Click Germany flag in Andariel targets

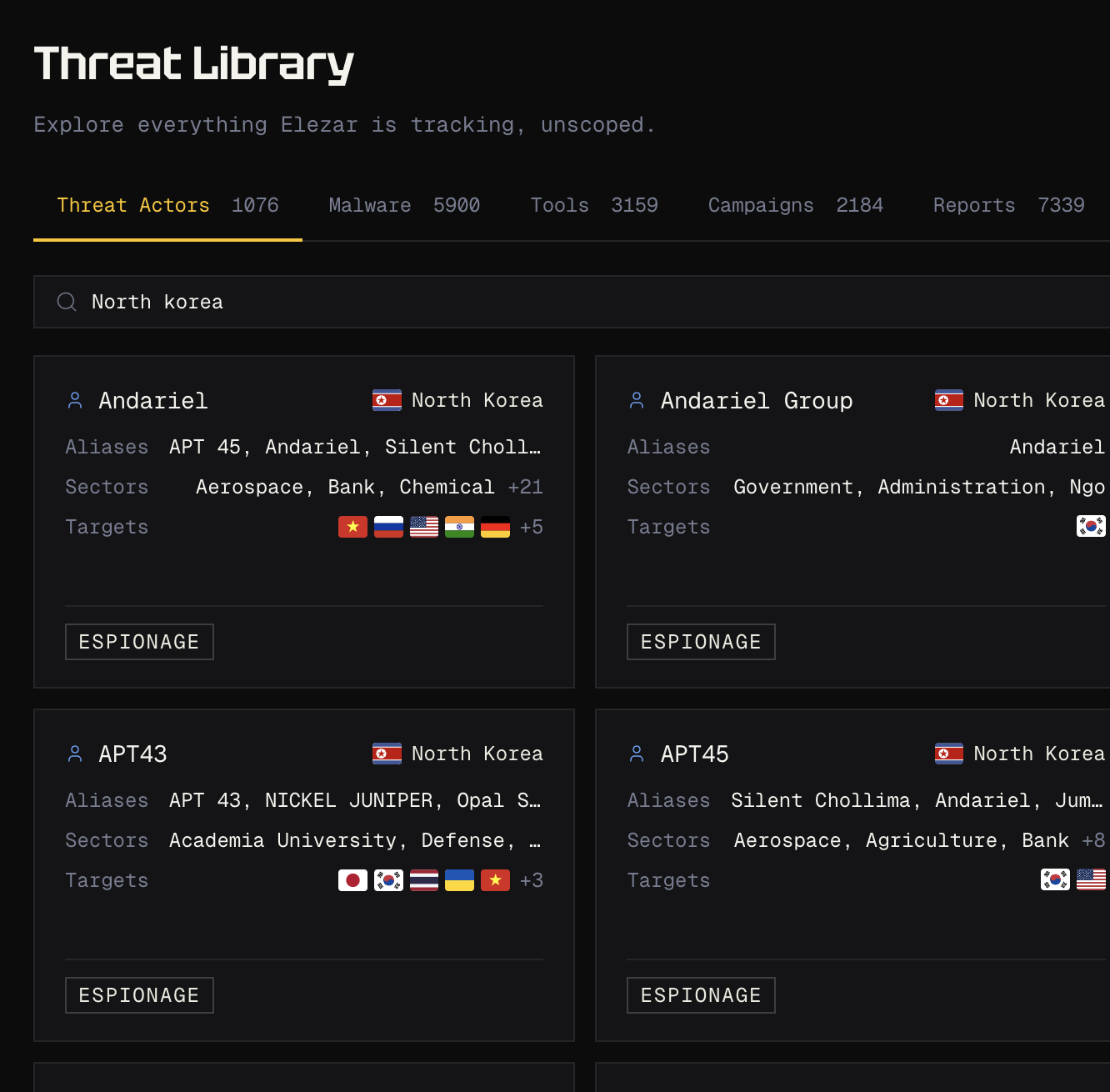(495, 527)
